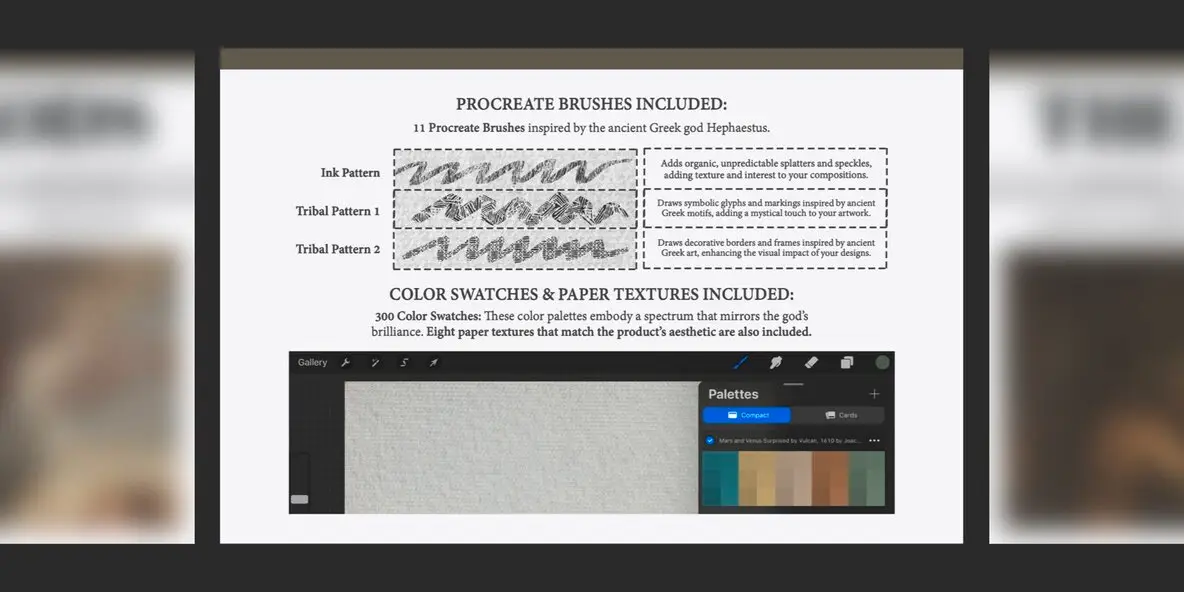
Task: Open the Layers panel
Action: (x=847, y=362)
